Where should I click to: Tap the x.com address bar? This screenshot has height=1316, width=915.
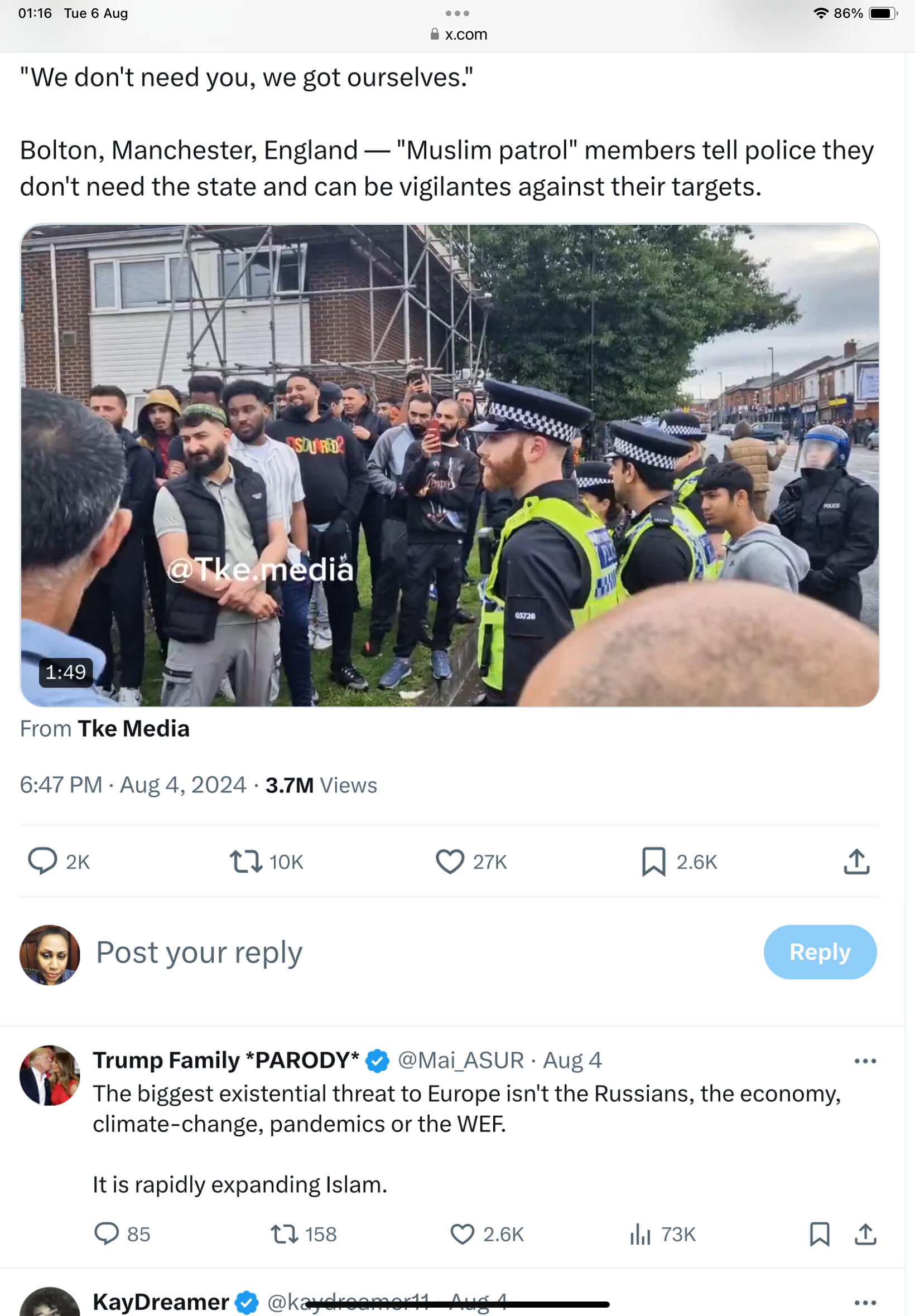coord(458,35)
